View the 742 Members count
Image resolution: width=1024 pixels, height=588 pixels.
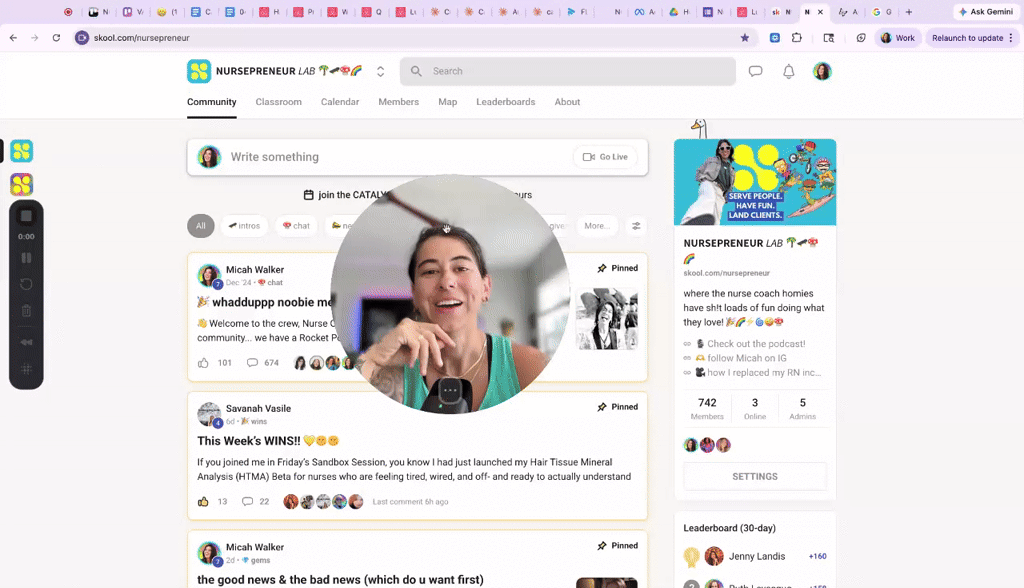(x=707, y=408)
